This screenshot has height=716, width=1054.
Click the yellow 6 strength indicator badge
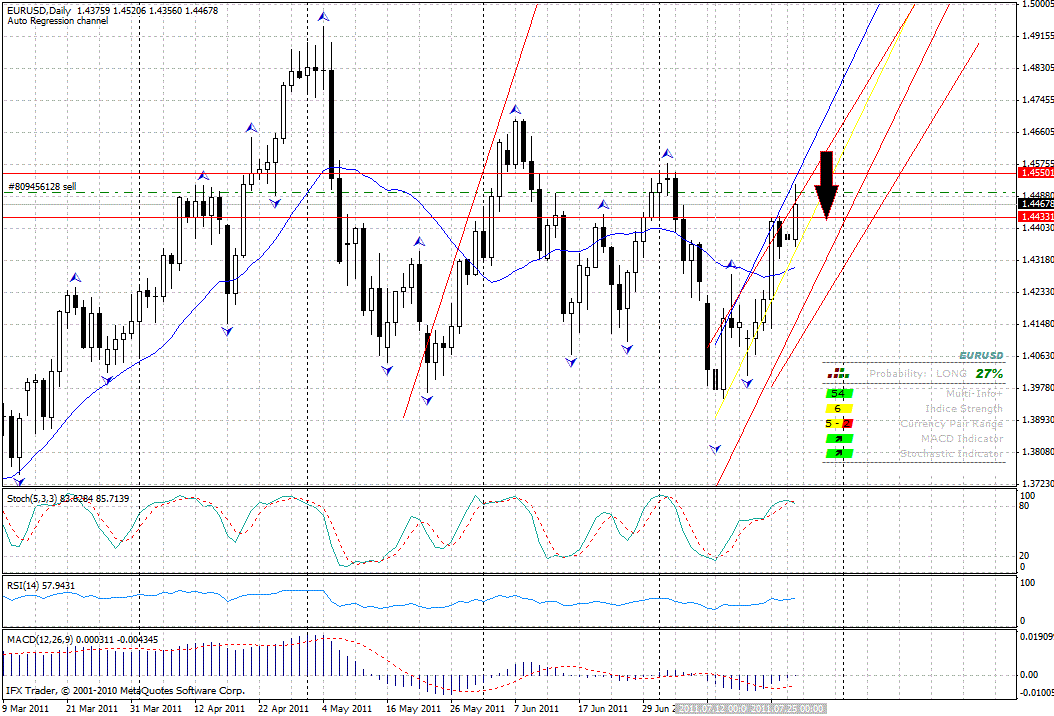[x=838, y=408]
